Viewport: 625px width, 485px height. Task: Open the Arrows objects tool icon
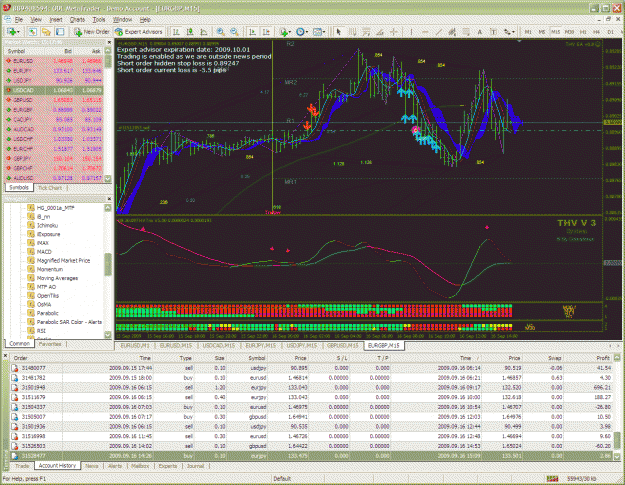507,32
